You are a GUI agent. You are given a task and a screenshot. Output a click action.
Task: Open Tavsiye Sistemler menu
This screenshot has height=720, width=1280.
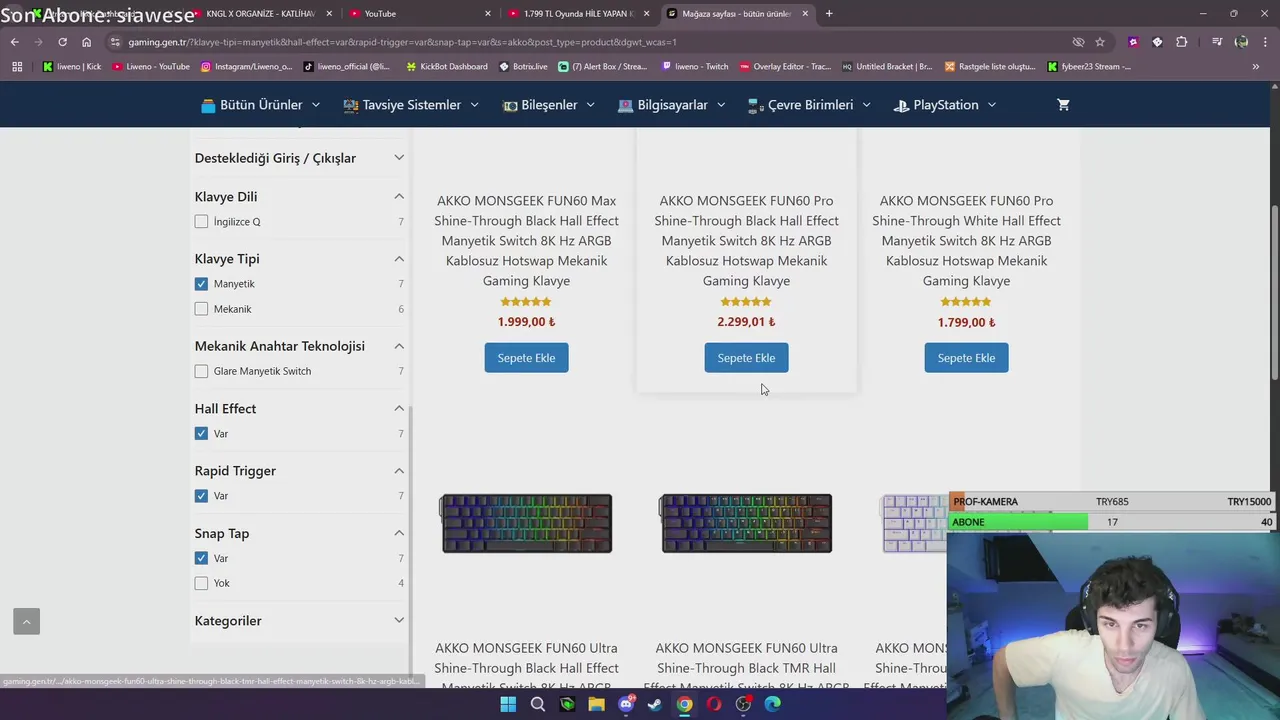(411, 105)
